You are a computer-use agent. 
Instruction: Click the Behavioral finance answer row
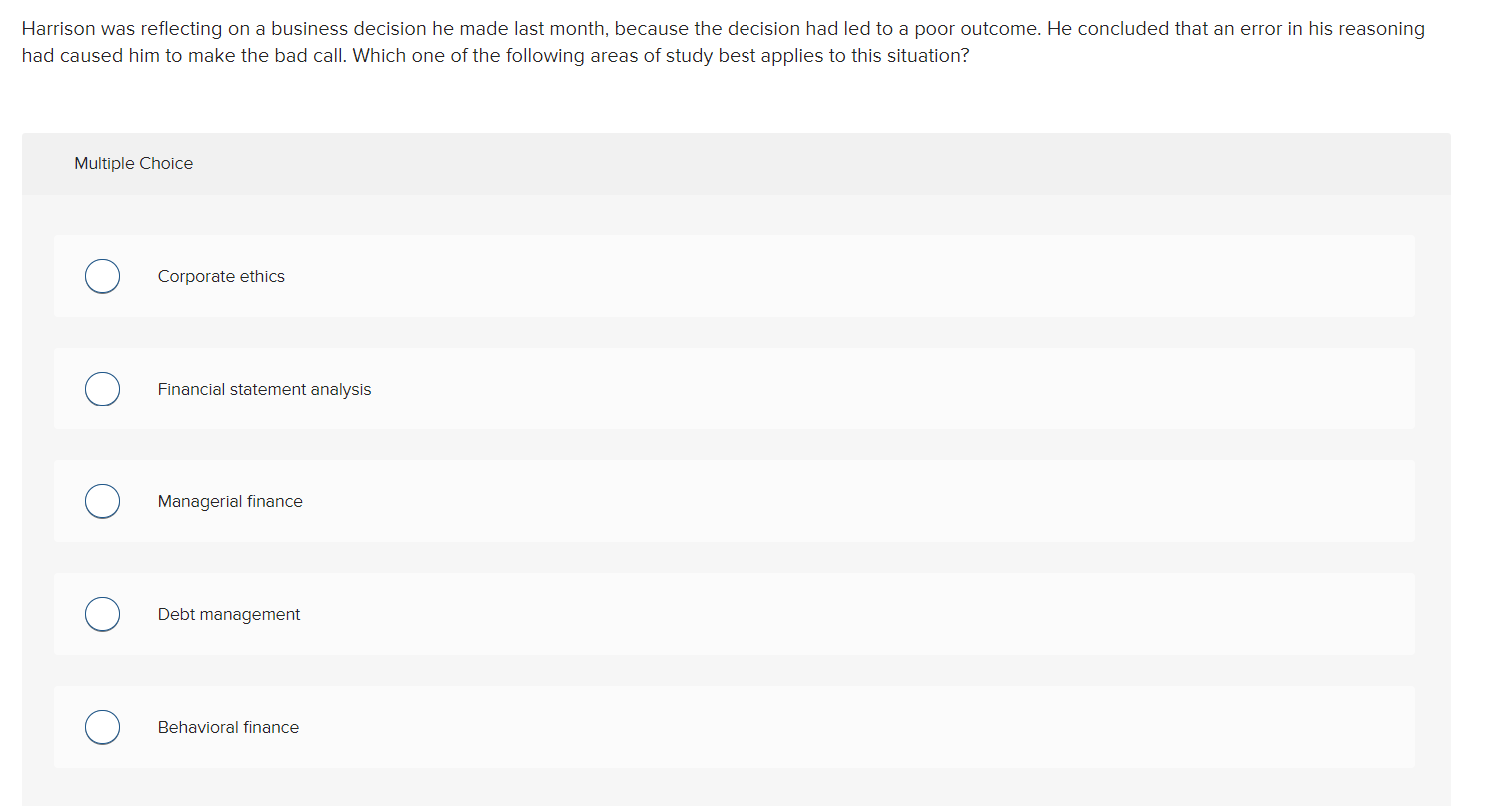[700, 727]
